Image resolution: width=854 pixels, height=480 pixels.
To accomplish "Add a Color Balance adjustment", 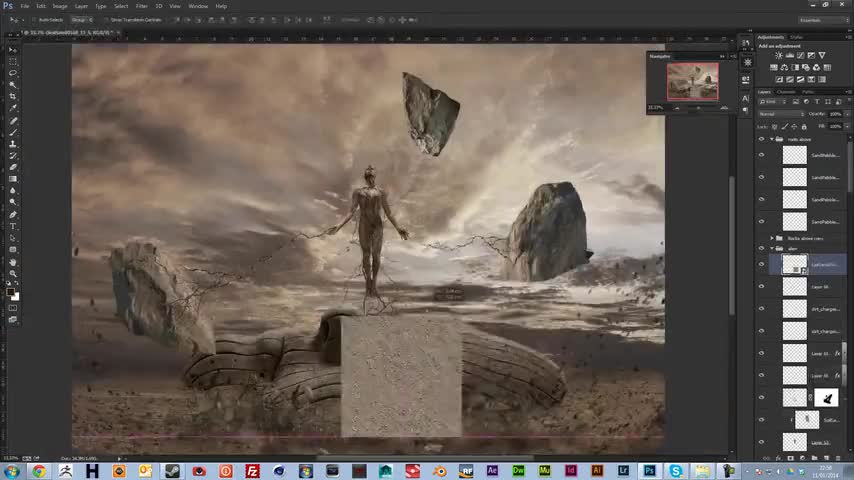I will 784,68.
